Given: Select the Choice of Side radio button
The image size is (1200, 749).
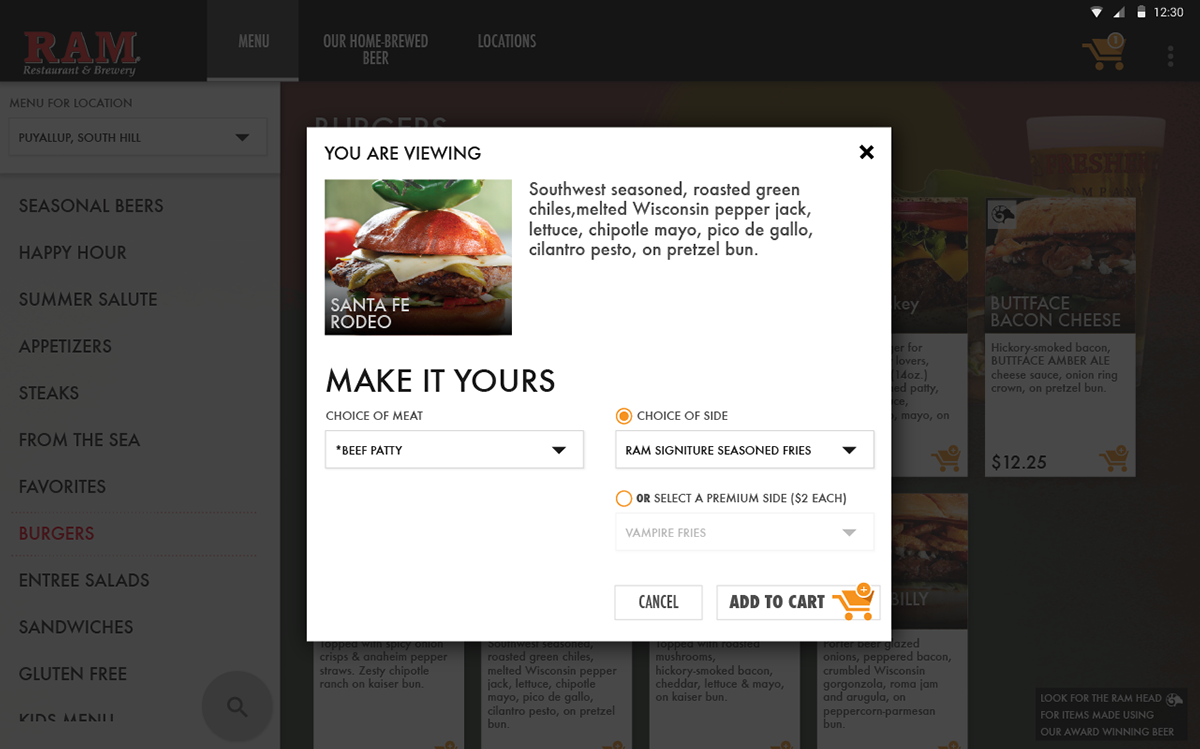Looking at the screenshot, I should (624, 416).
